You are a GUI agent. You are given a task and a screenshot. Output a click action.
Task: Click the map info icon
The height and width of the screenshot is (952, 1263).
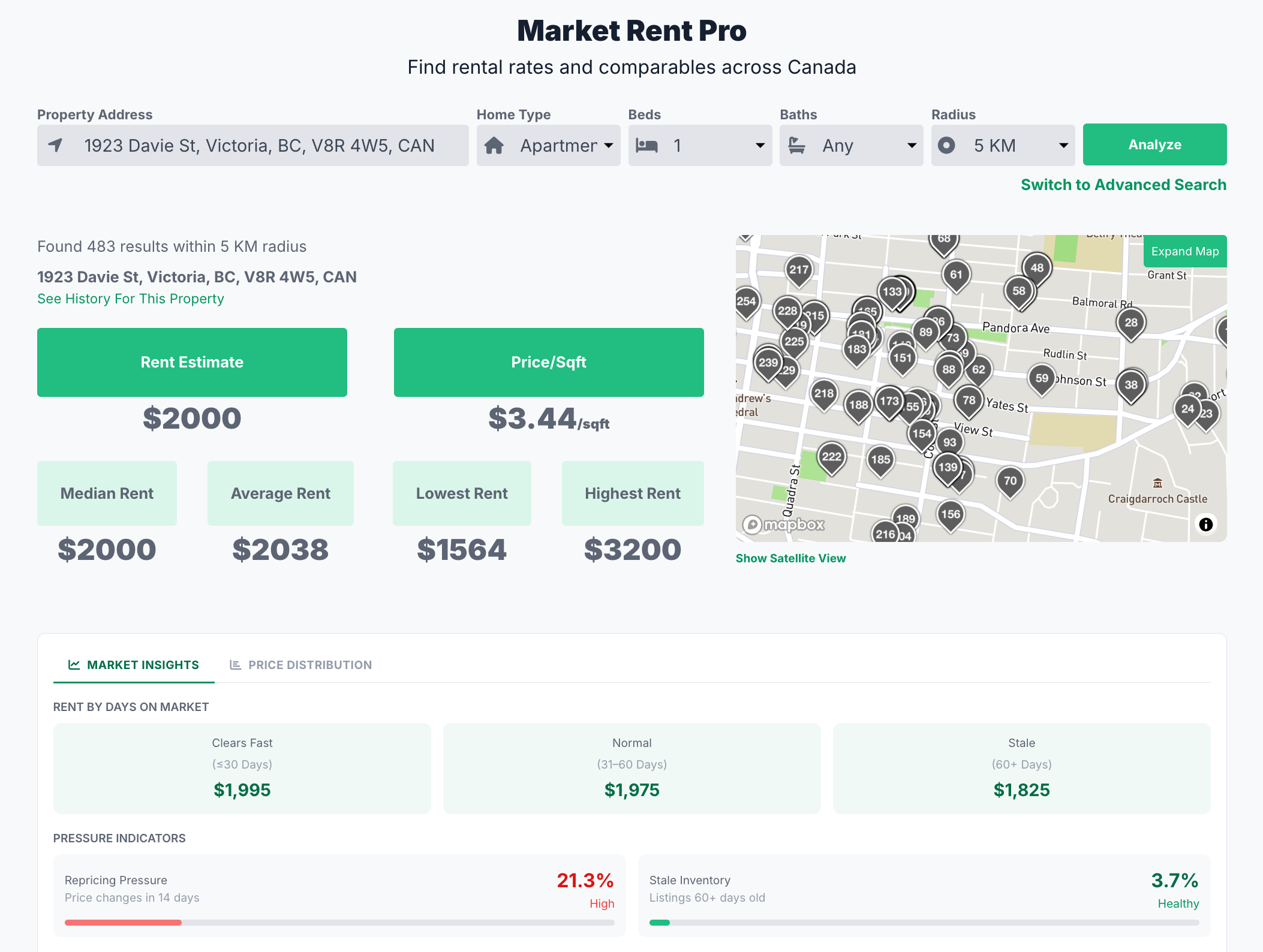pos(1205,525)
